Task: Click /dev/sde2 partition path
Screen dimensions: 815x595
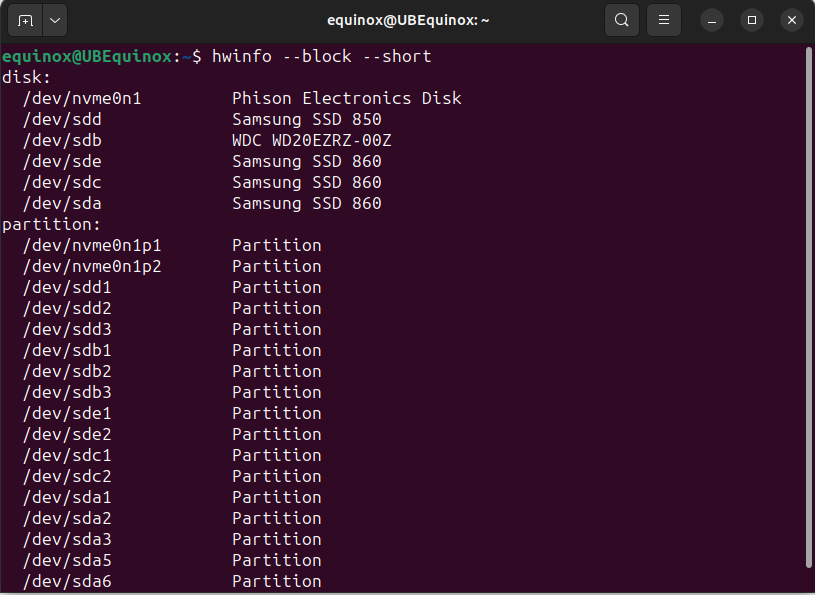Action: [67, 434]
